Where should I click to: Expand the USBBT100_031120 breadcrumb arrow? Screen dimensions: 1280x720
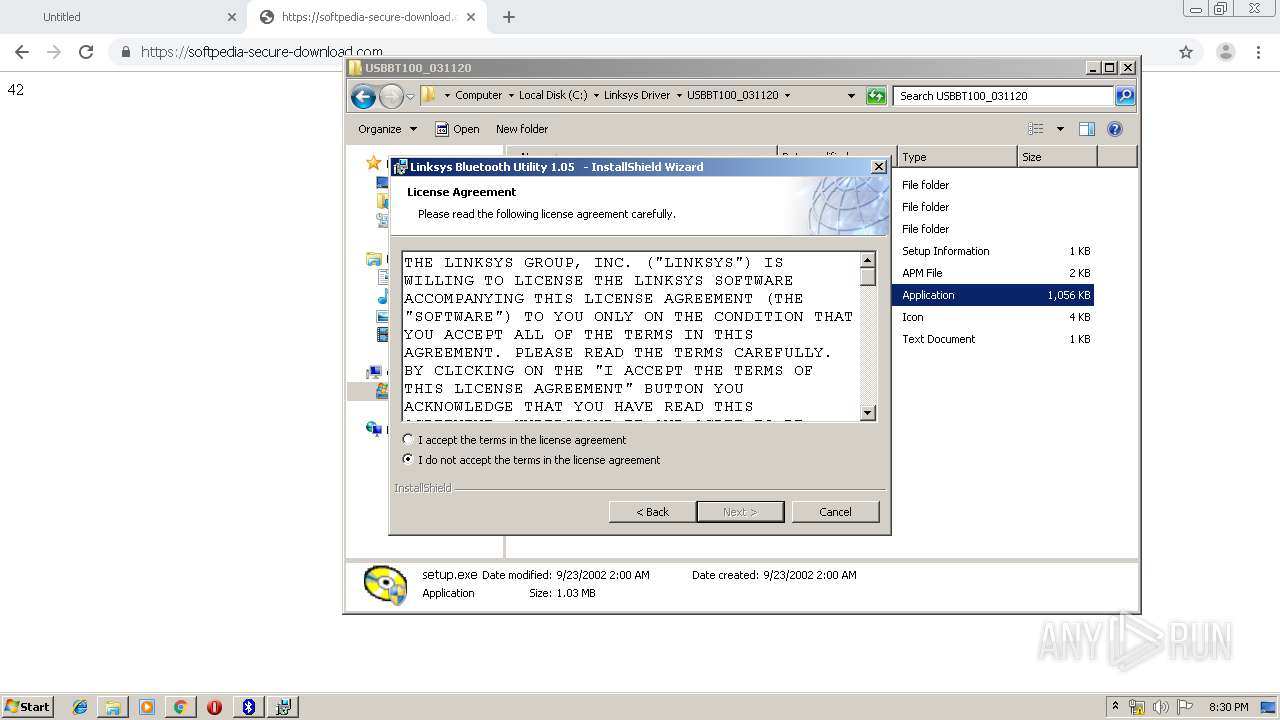click(x=787, y=96)
